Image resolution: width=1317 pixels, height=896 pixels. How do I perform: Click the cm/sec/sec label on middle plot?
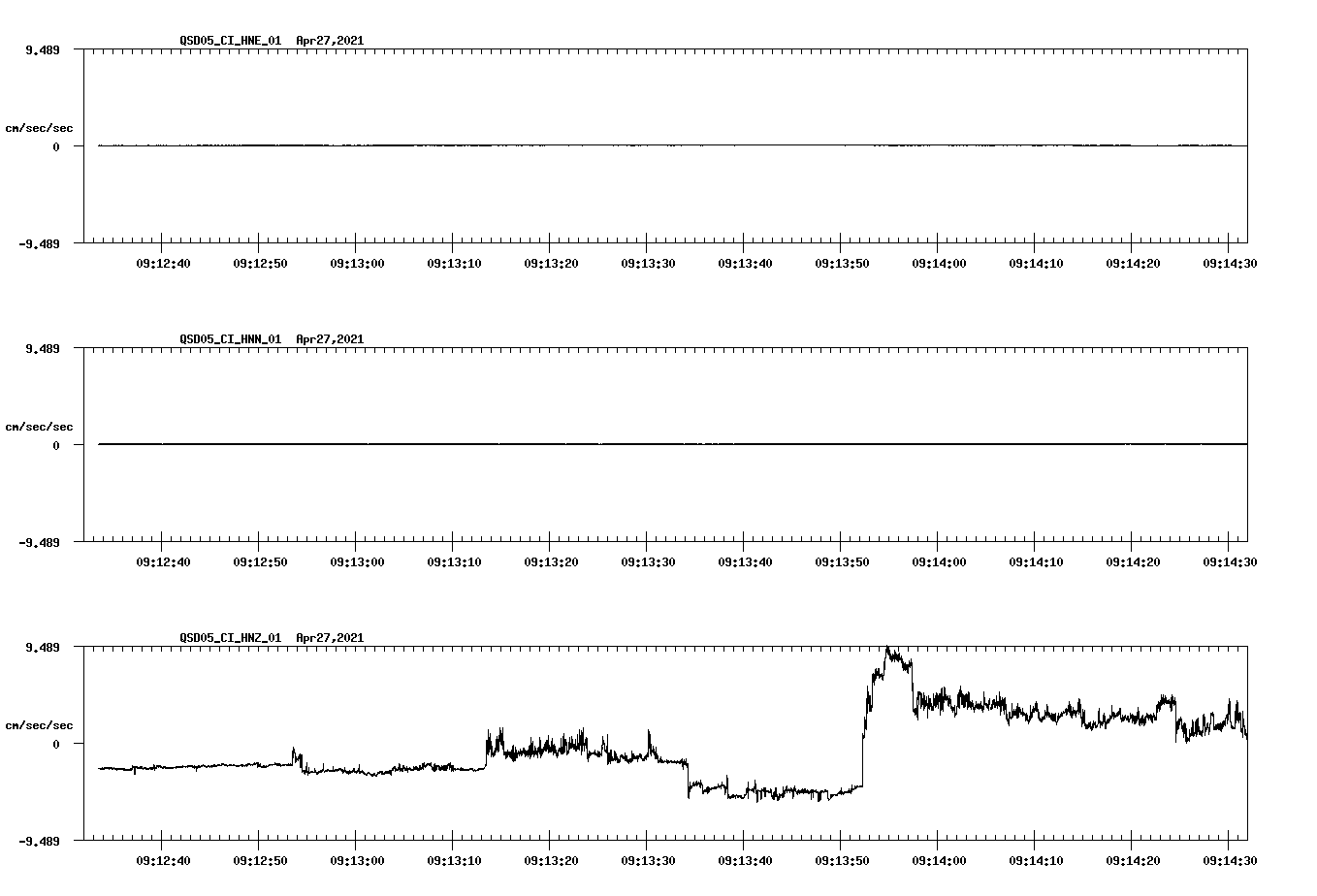pyautogui.click(x=39, y=426)
